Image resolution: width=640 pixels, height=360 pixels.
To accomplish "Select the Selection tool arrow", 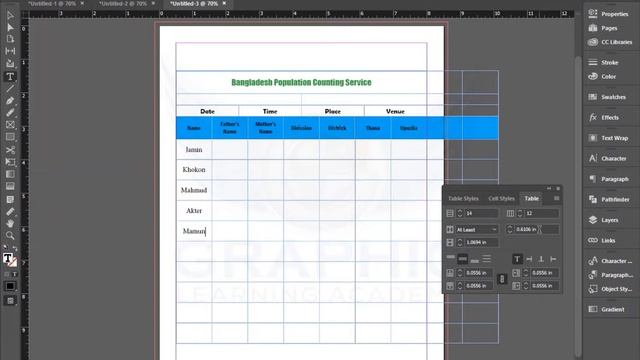I will coord(10,15).
